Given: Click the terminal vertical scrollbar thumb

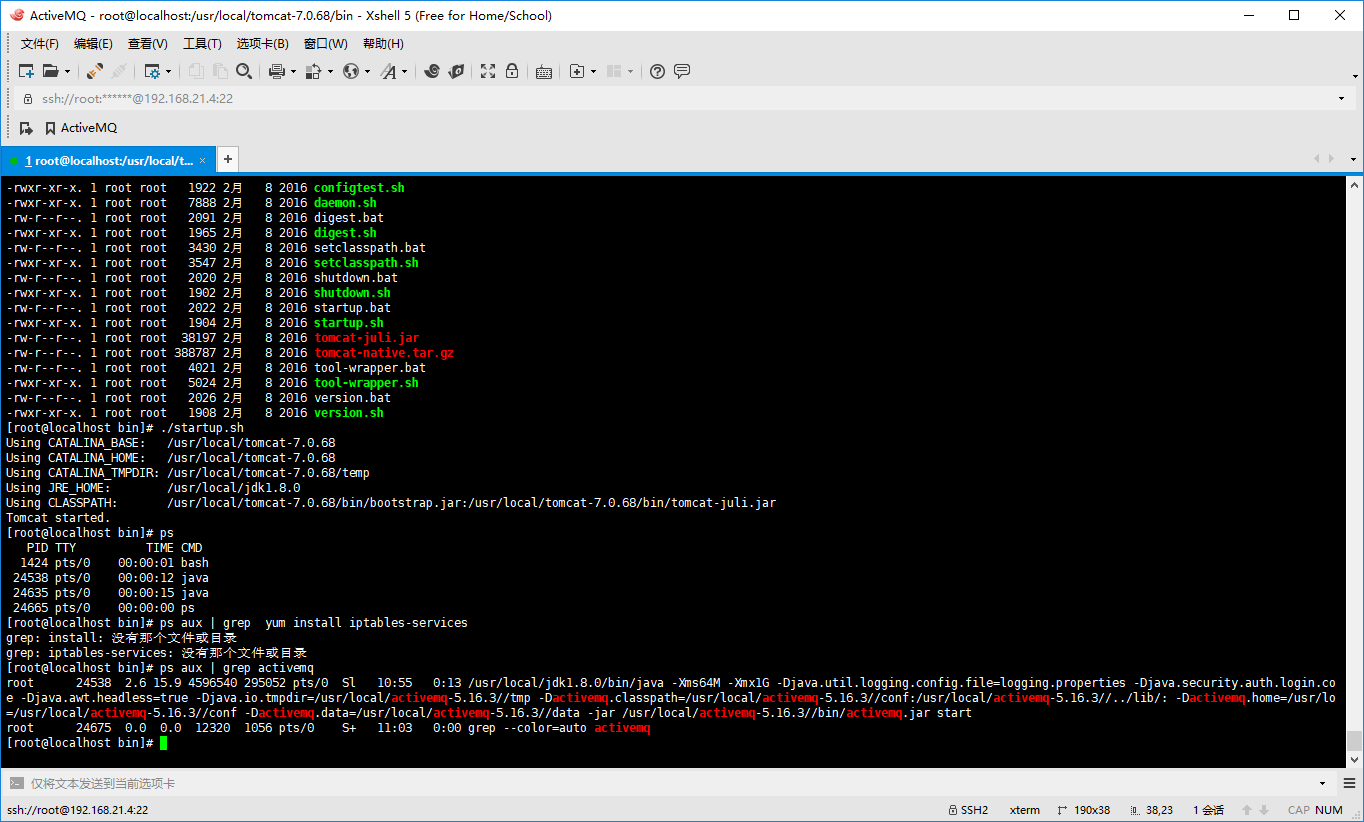Looking at the screenshot, I should tap(1354, 741).
